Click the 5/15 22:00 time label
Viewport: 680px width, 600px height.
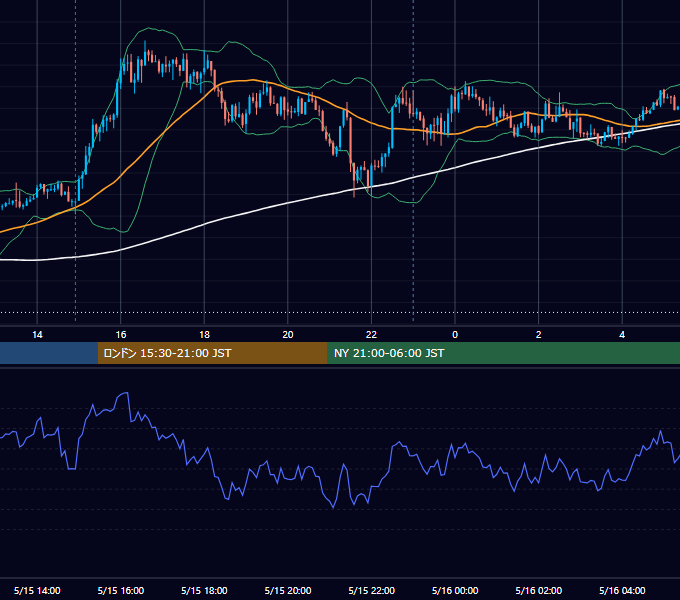(372, 590)
